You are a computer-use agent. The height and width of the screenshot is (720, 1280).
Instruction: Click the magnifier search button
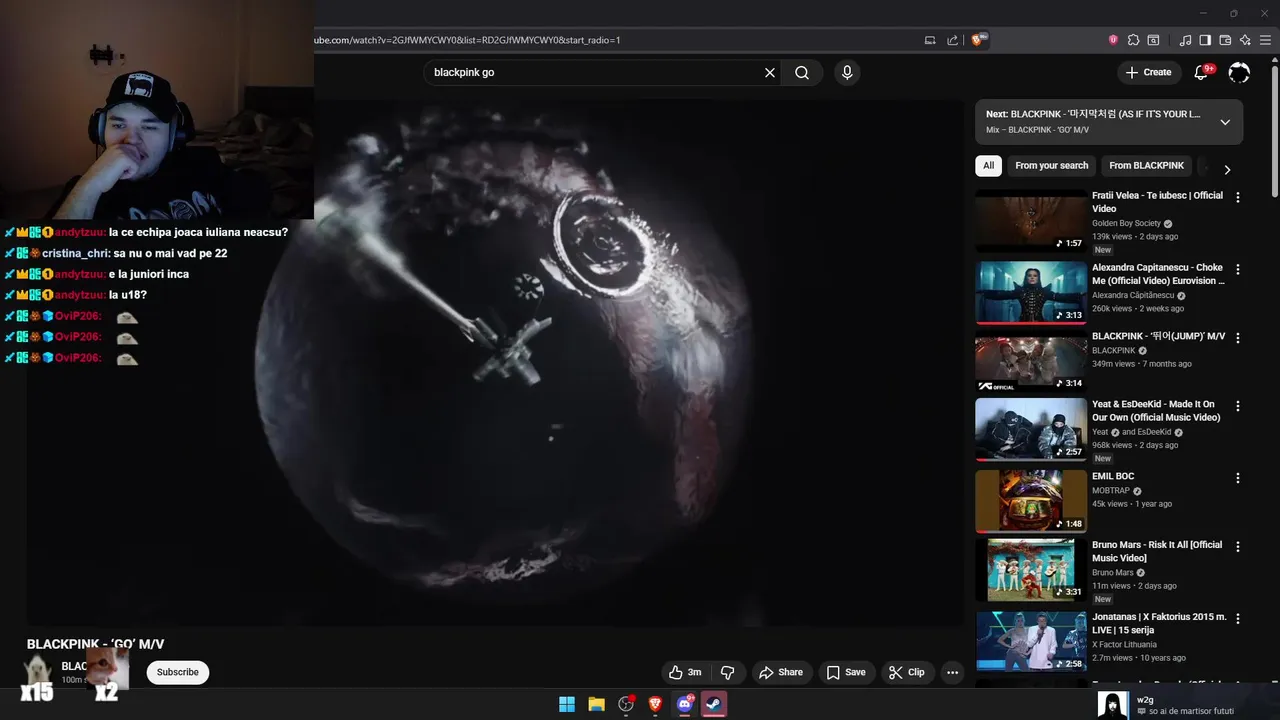point(802,72)
